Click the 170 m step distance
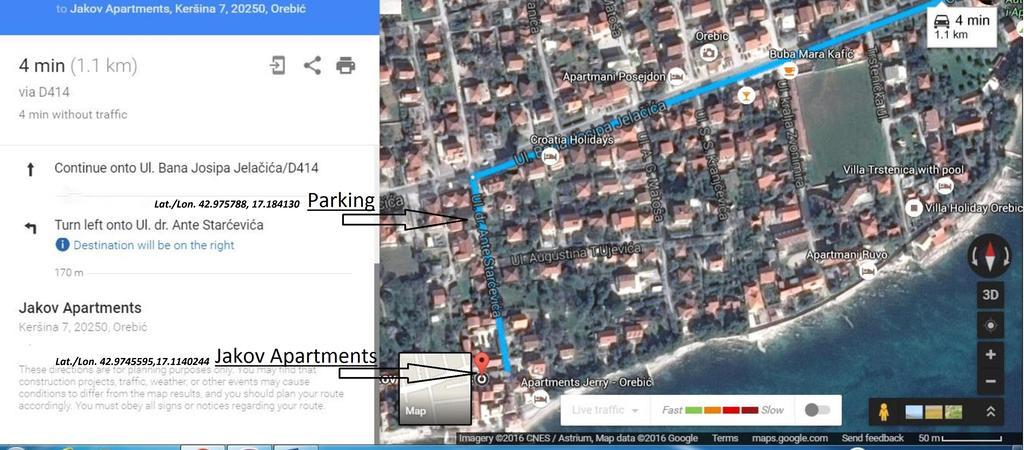1024x450 pixels. [x=69, y=272]
